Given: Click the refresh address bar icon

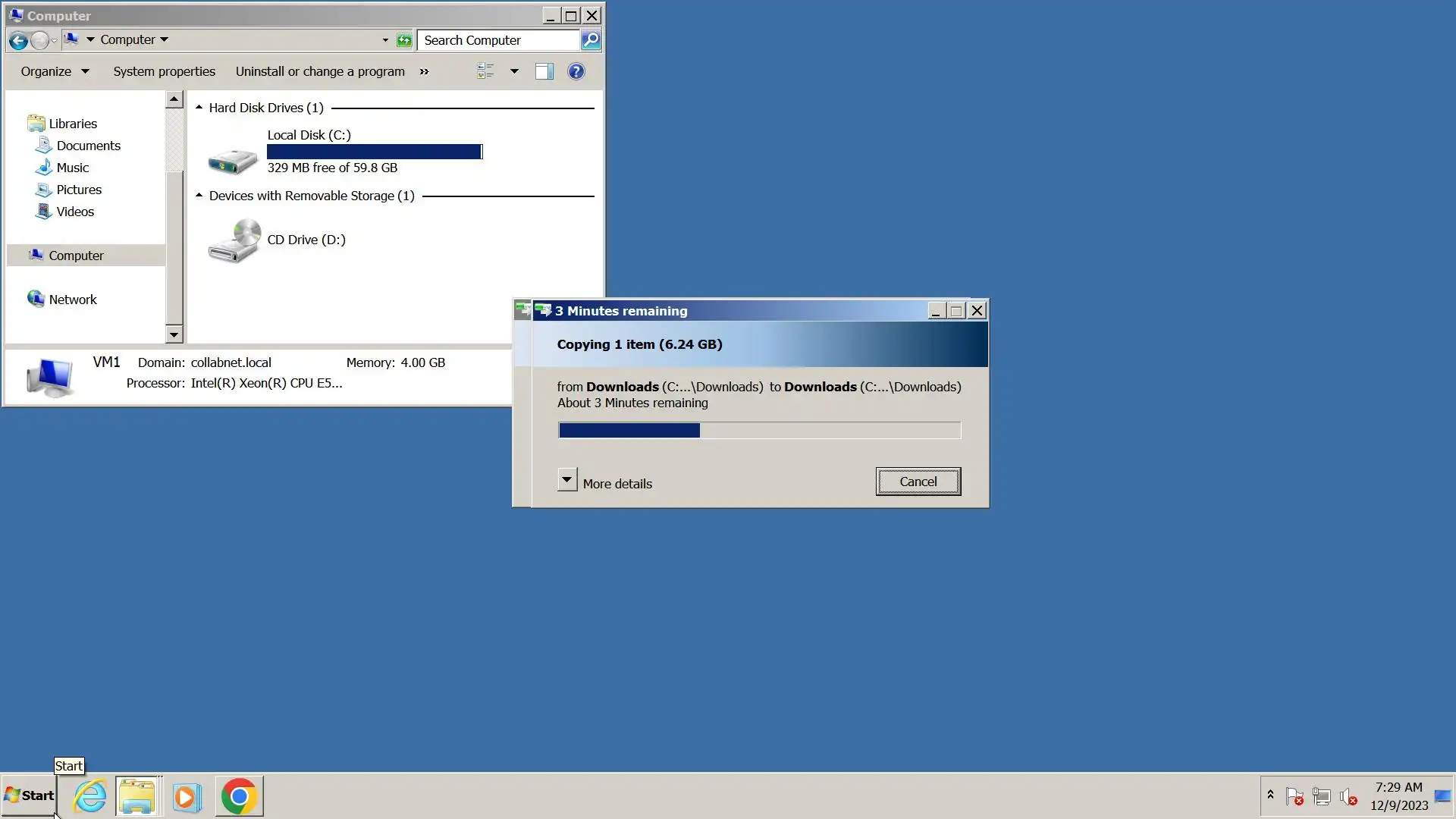Looking at the screenshot, I should [x=404, y=40].
